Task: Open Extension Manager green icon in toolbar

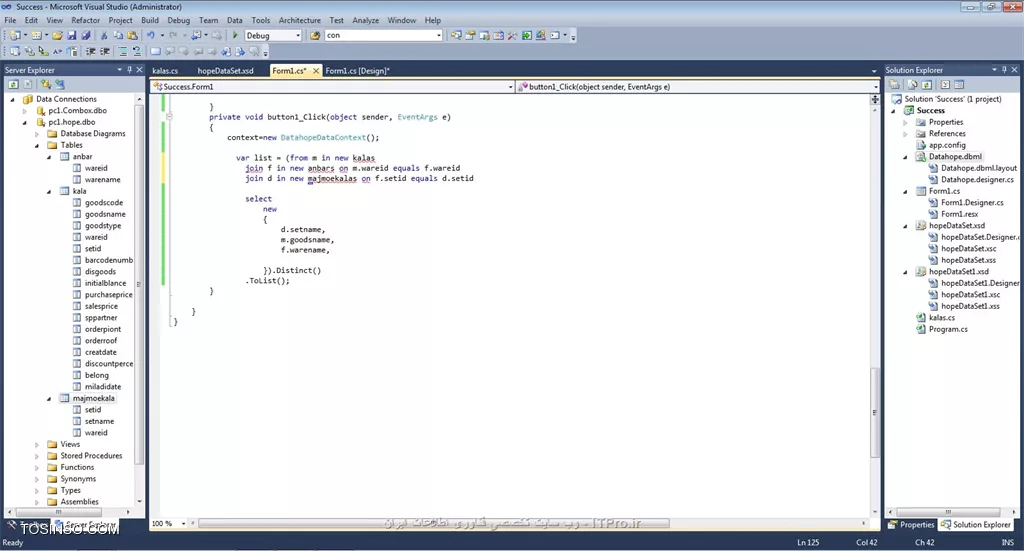Action: pos(526,35)
